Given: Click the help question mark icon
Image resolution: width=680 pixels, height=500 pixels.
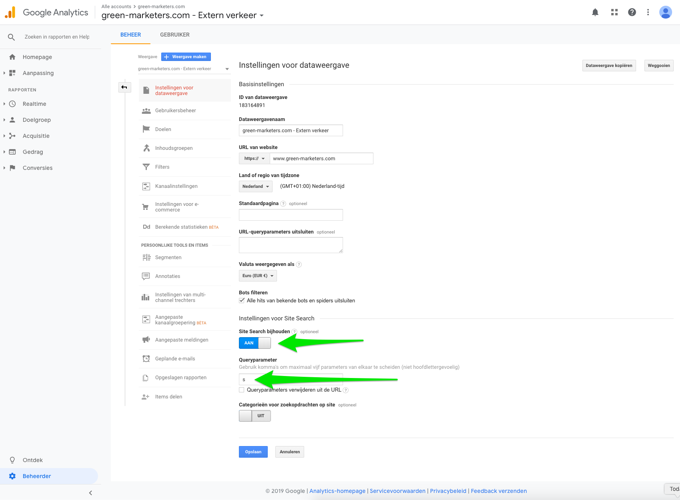Looking at the screenshot, I should 632,13.
